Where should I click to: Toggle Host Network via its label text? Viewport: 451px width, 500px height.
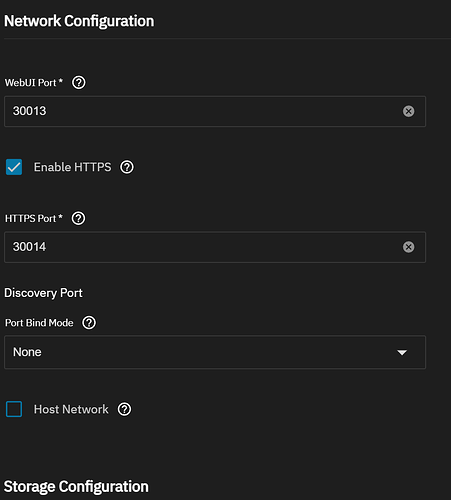[71, 409]
